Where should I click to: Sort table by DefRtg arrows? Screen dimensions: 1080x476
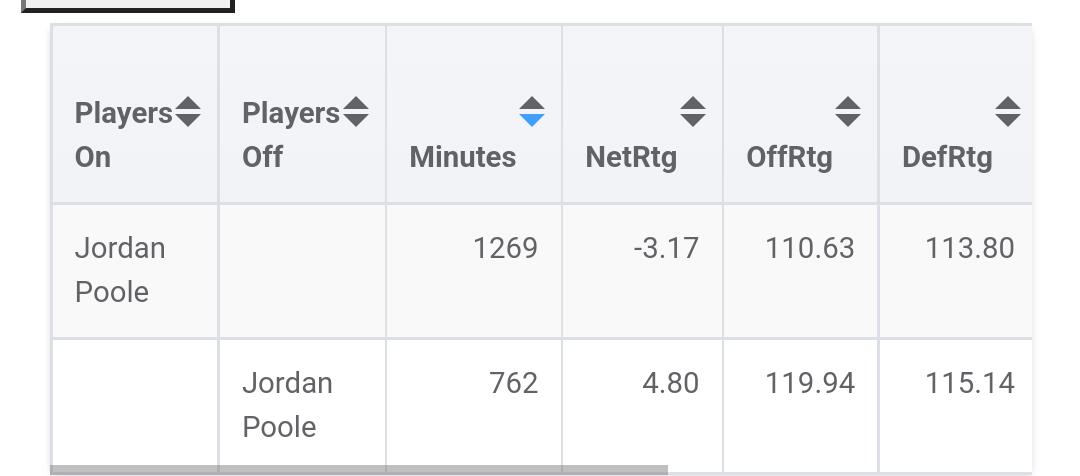pyautogui.click(x=1008, y=112)
